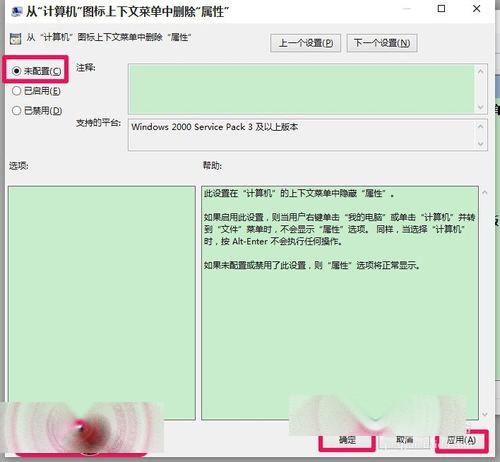Viewport: 500px width, 462px height.
Task: Click down arrow of comment box scrollbar
Action: point(480,107)
